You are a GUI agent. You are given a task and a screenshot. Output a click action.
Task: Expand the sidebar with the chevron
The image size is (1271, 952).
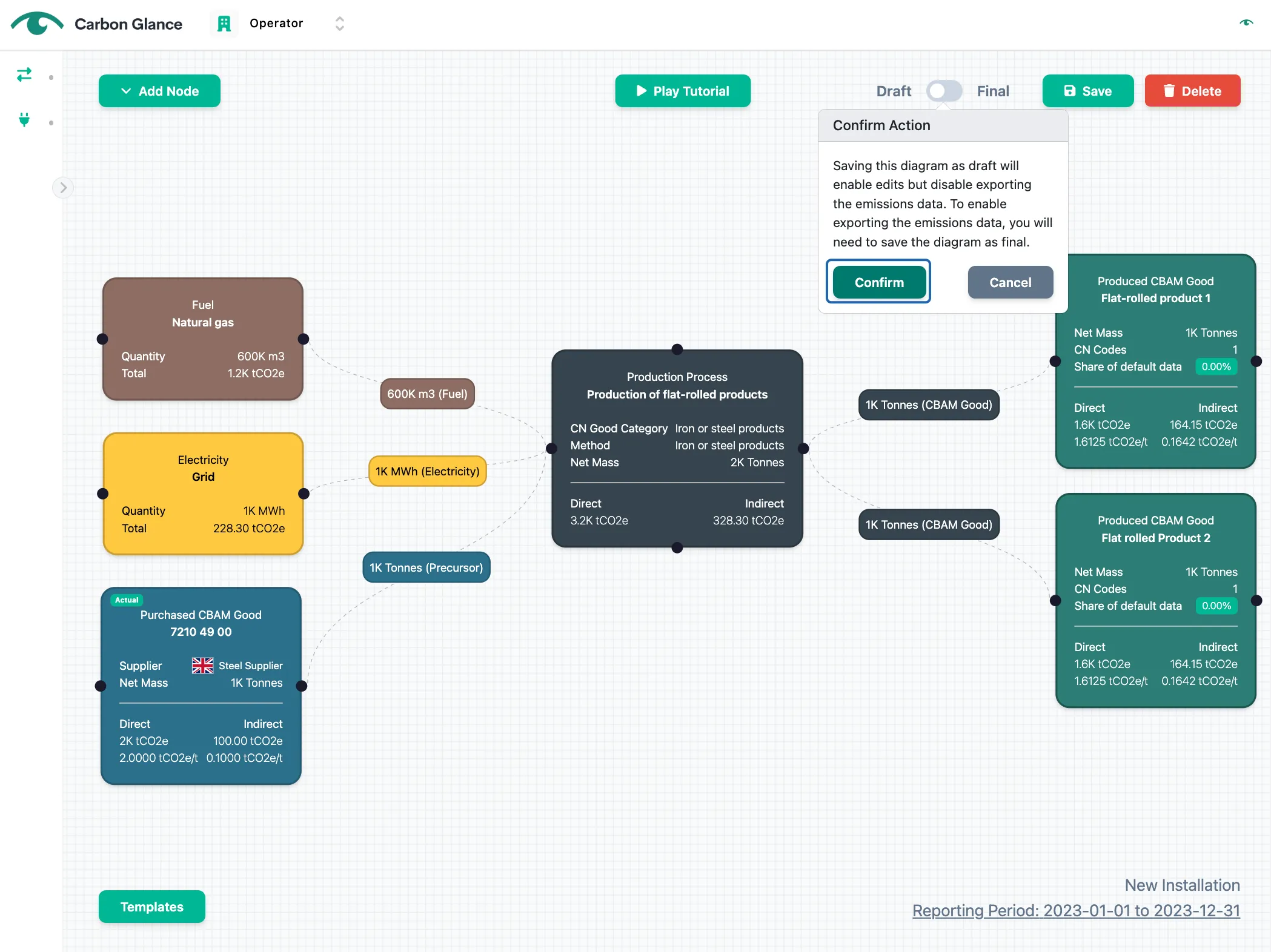coord(63,188)
